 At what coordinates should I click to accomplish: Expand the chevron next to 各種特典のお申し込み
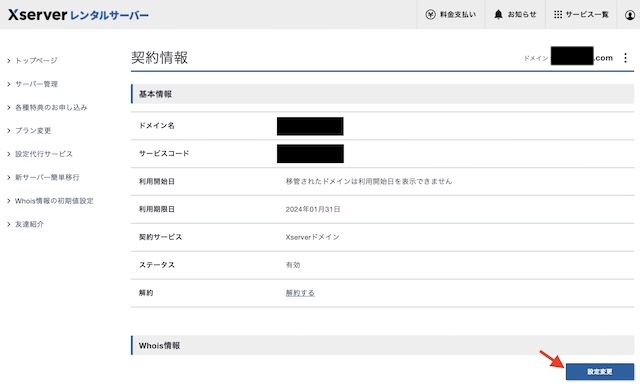[9, 107]
